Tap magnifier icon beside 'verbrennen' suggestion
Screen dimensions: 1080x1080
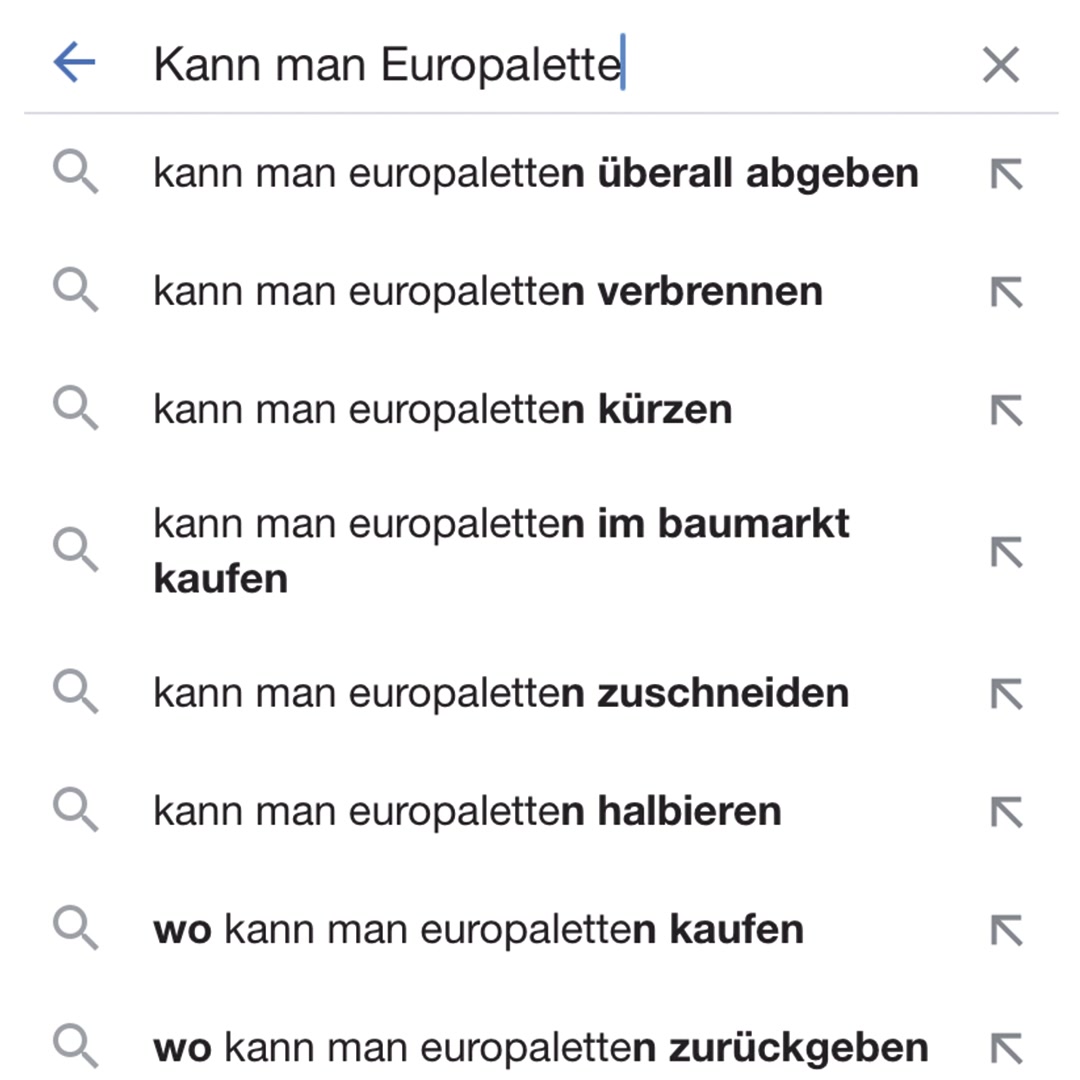(76, 290)
